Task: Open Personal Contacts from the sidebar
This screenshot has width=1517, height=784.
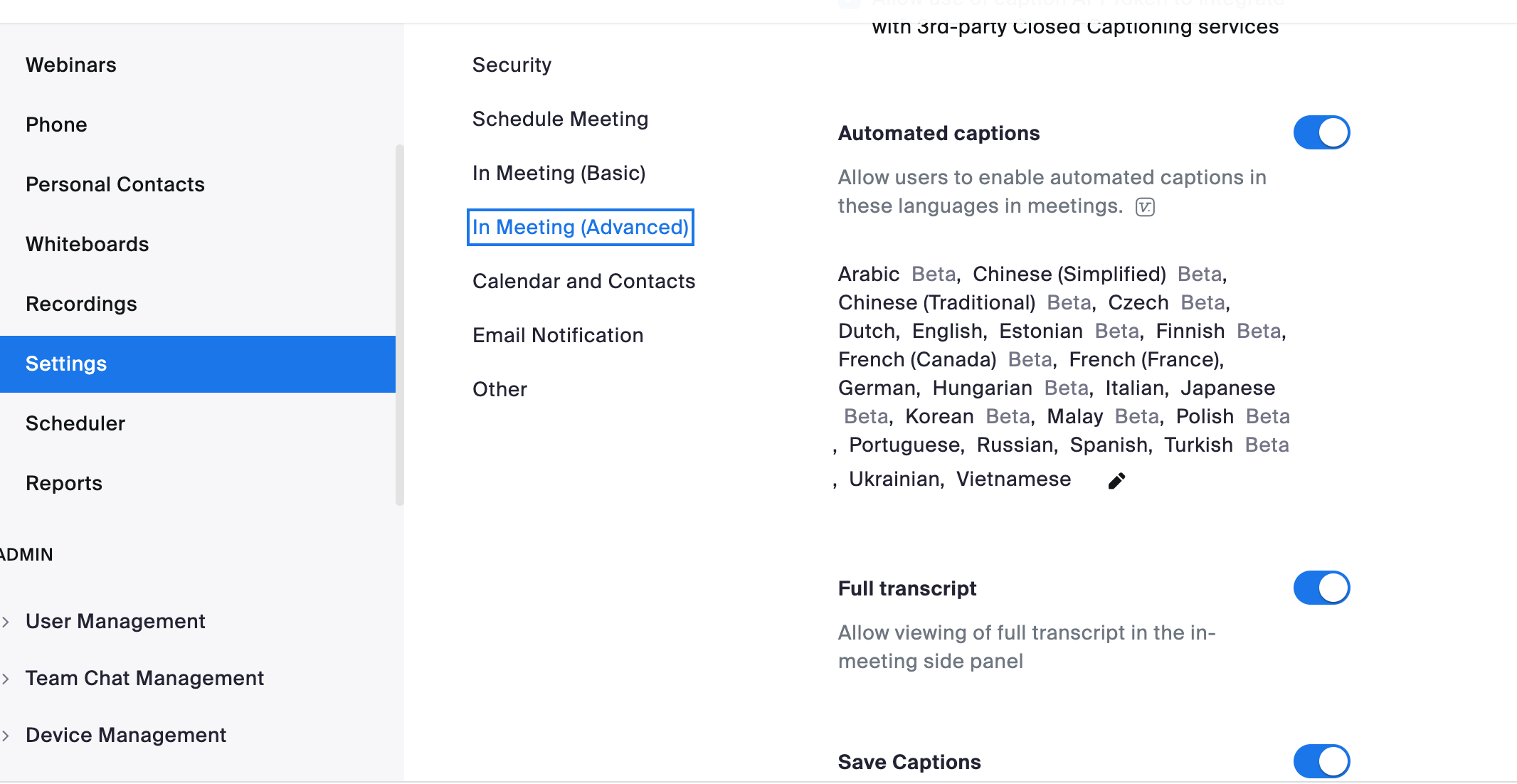Action: point(115,184)
